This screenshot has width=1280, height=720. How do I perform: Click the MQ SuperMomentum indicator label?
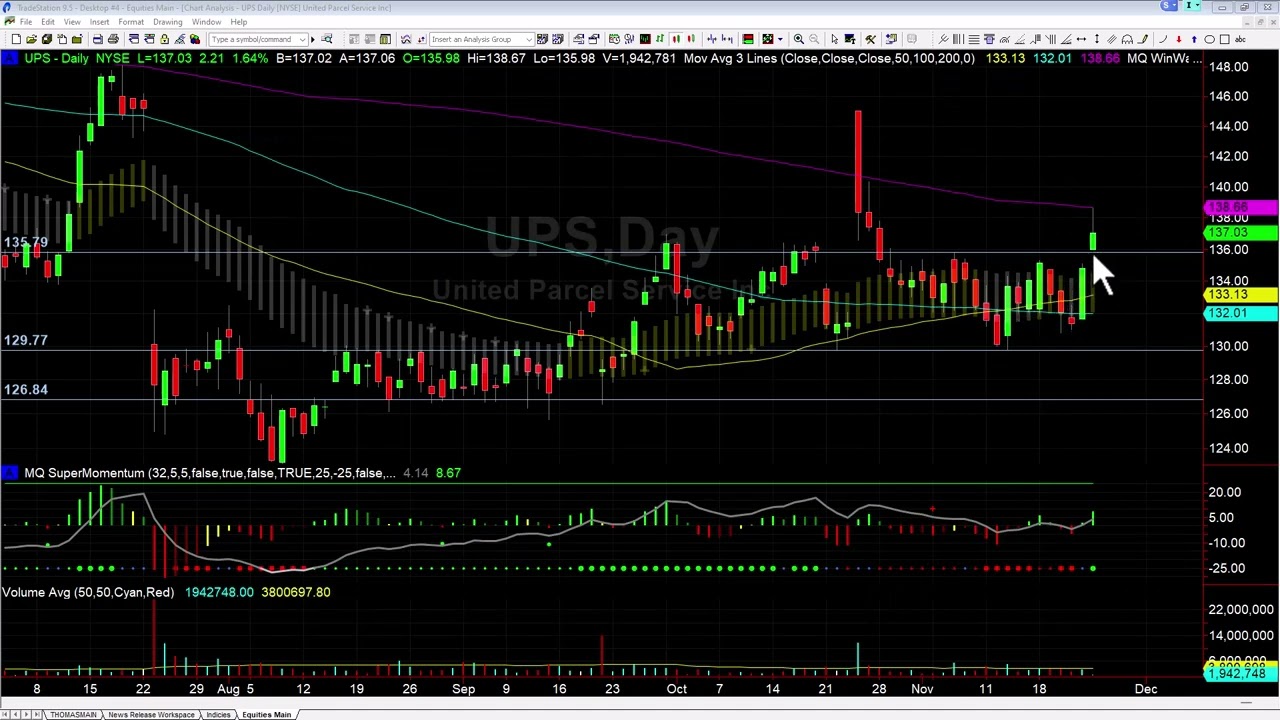pyautogui.click(x=209, y=472)
